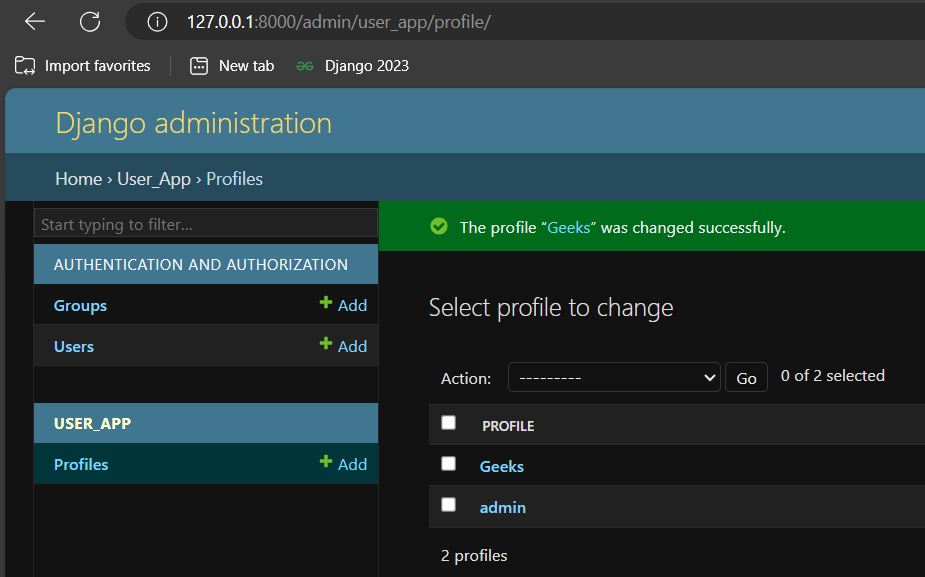Check the box for Geeks profile
Screen dimensions: 925x577
(x=448, y=464)
